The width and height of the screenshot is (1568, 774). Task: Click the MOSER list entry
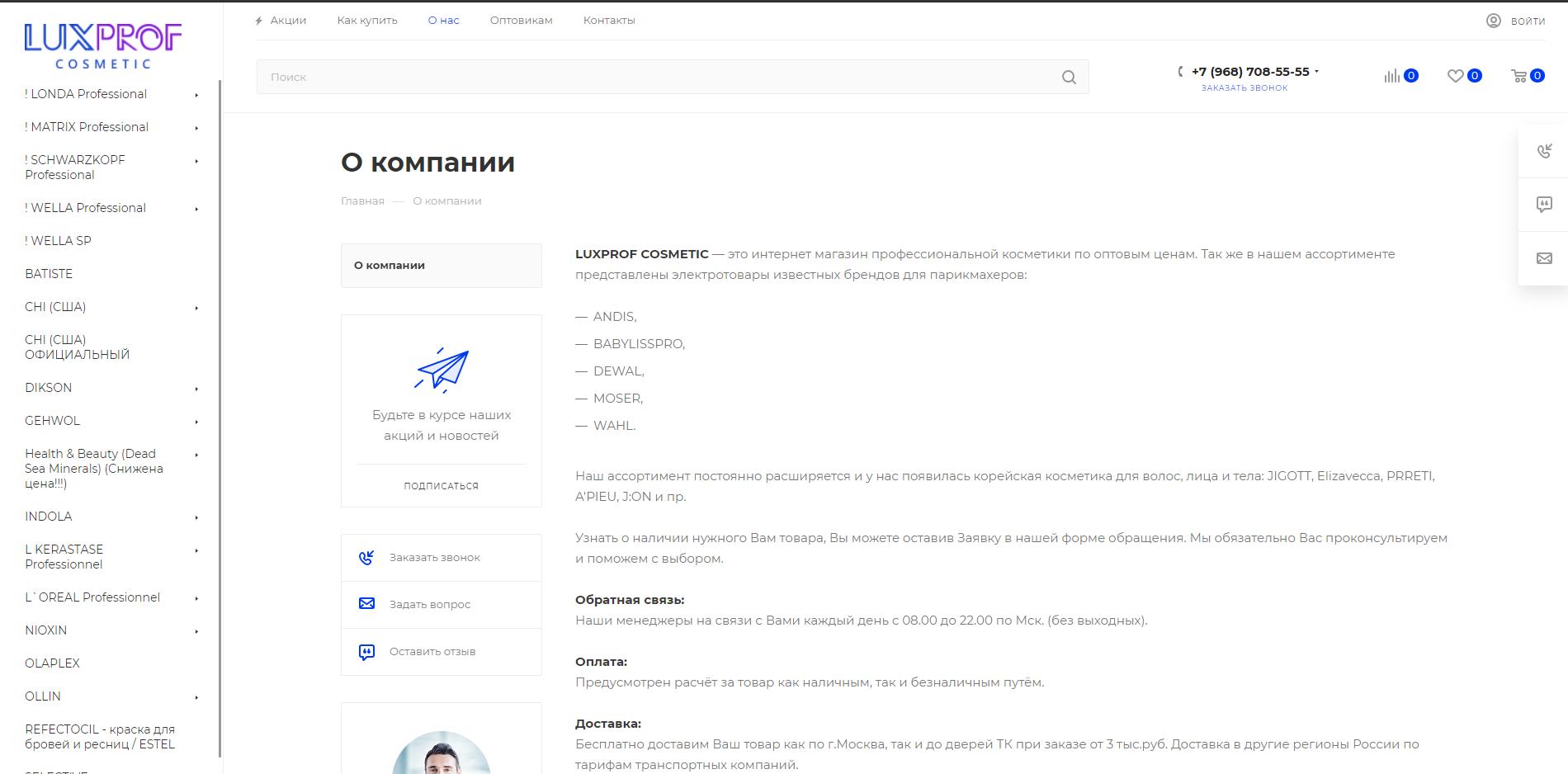point(618,399)
